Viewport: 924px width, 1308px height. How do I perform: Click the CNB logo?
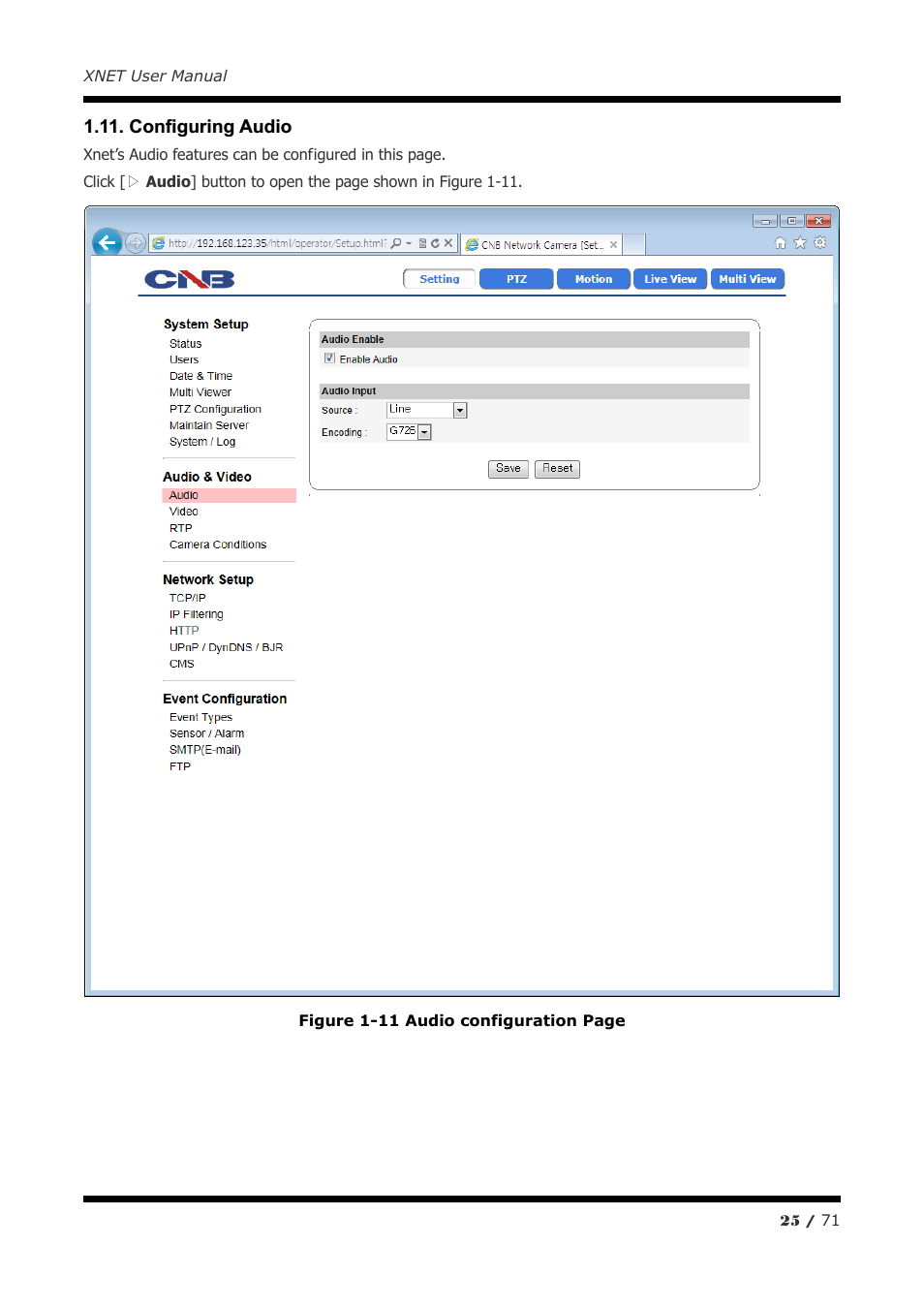190,280
